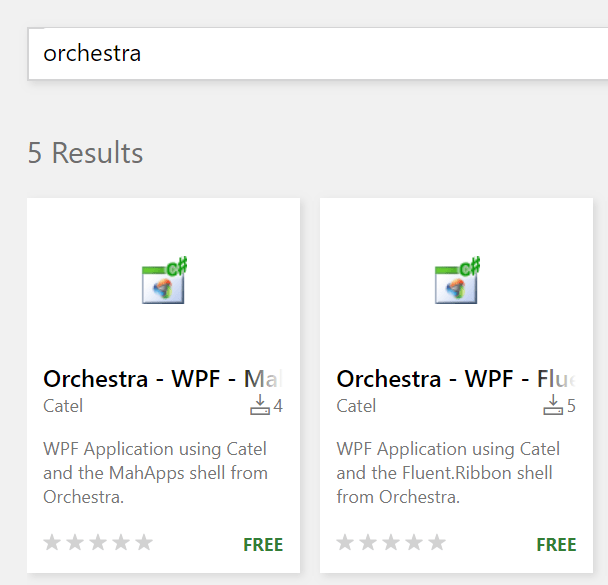
Task: Click the download count icon on MahApps card
Action: point(260,405)
